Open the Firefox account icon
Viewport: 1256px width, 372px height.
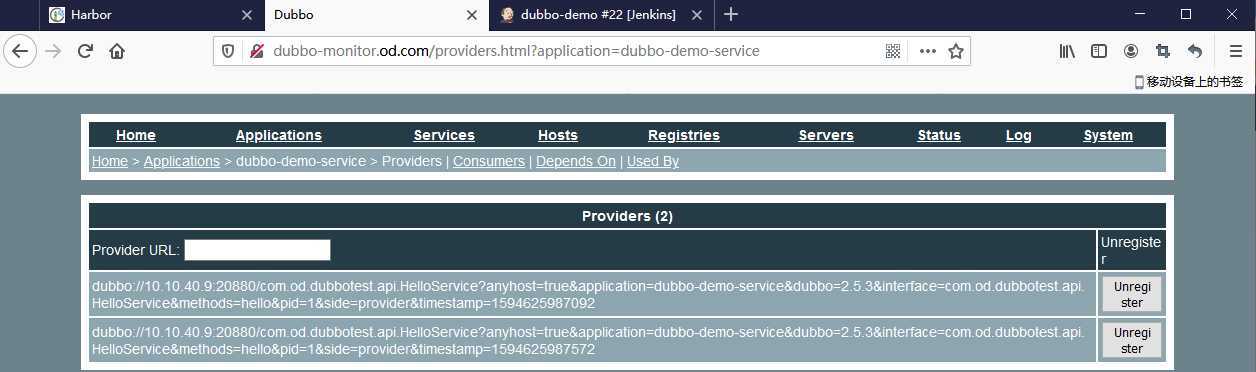1131,51
